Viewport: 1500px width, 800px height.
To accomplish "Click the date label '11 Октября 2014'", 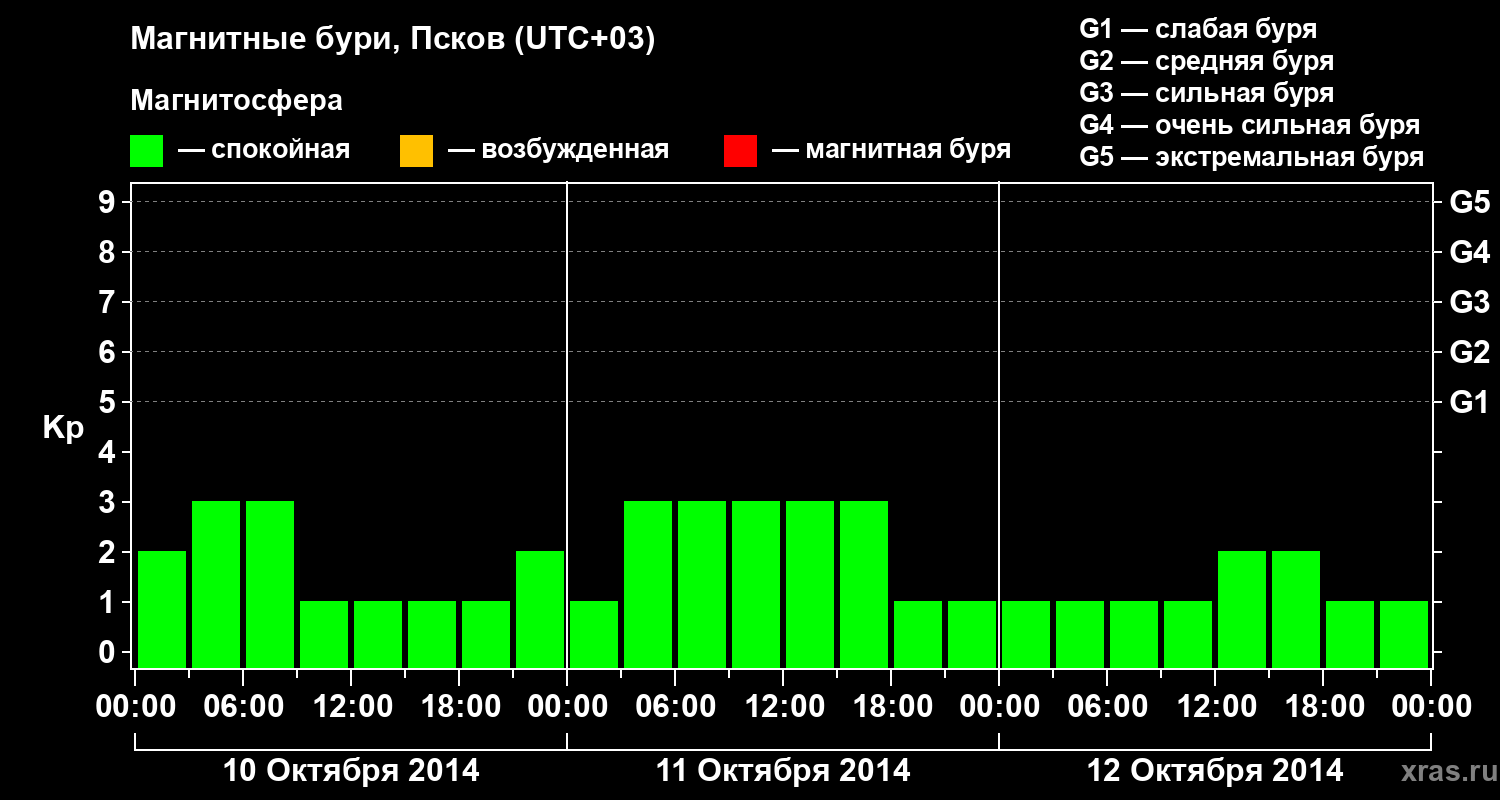I will tap(783, 771).
